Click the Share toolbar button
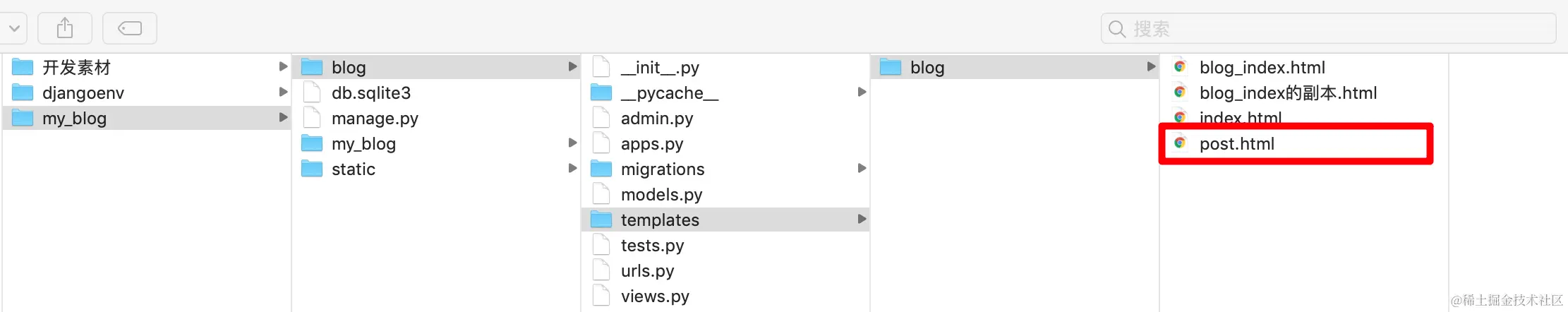Viewport: 1568px width, 312px height. pos(65,28)
